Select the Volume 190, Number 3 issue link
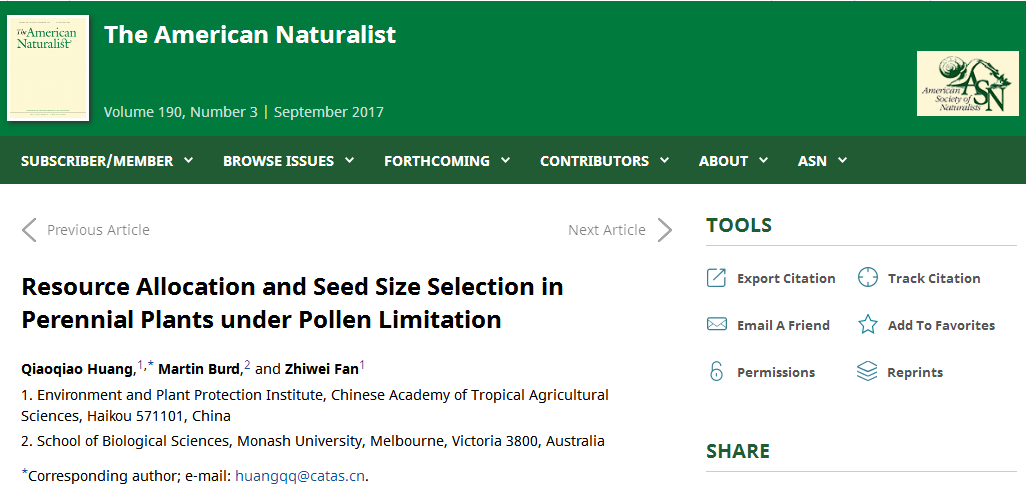Image resolution: width=1026 pixels, height=492 pixels. [x=181, y=112]
